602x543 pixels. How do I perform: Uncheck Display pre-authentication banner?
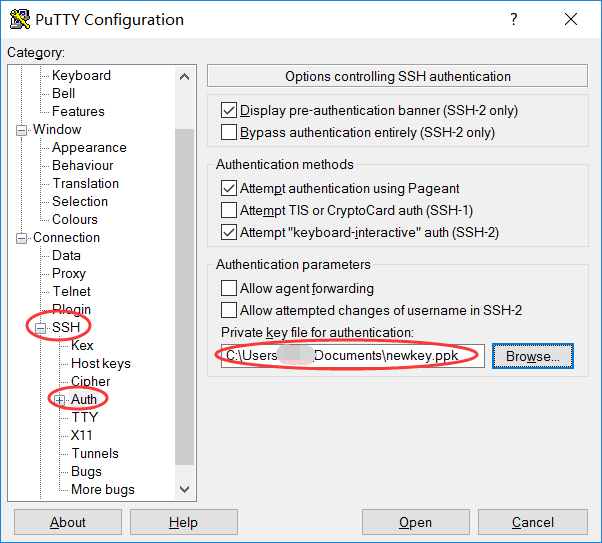coord(228,110)
